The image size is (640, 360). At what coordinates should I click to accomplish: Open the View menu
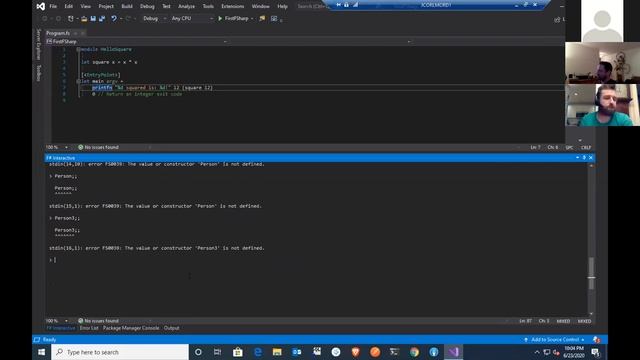tap(85, 6)
